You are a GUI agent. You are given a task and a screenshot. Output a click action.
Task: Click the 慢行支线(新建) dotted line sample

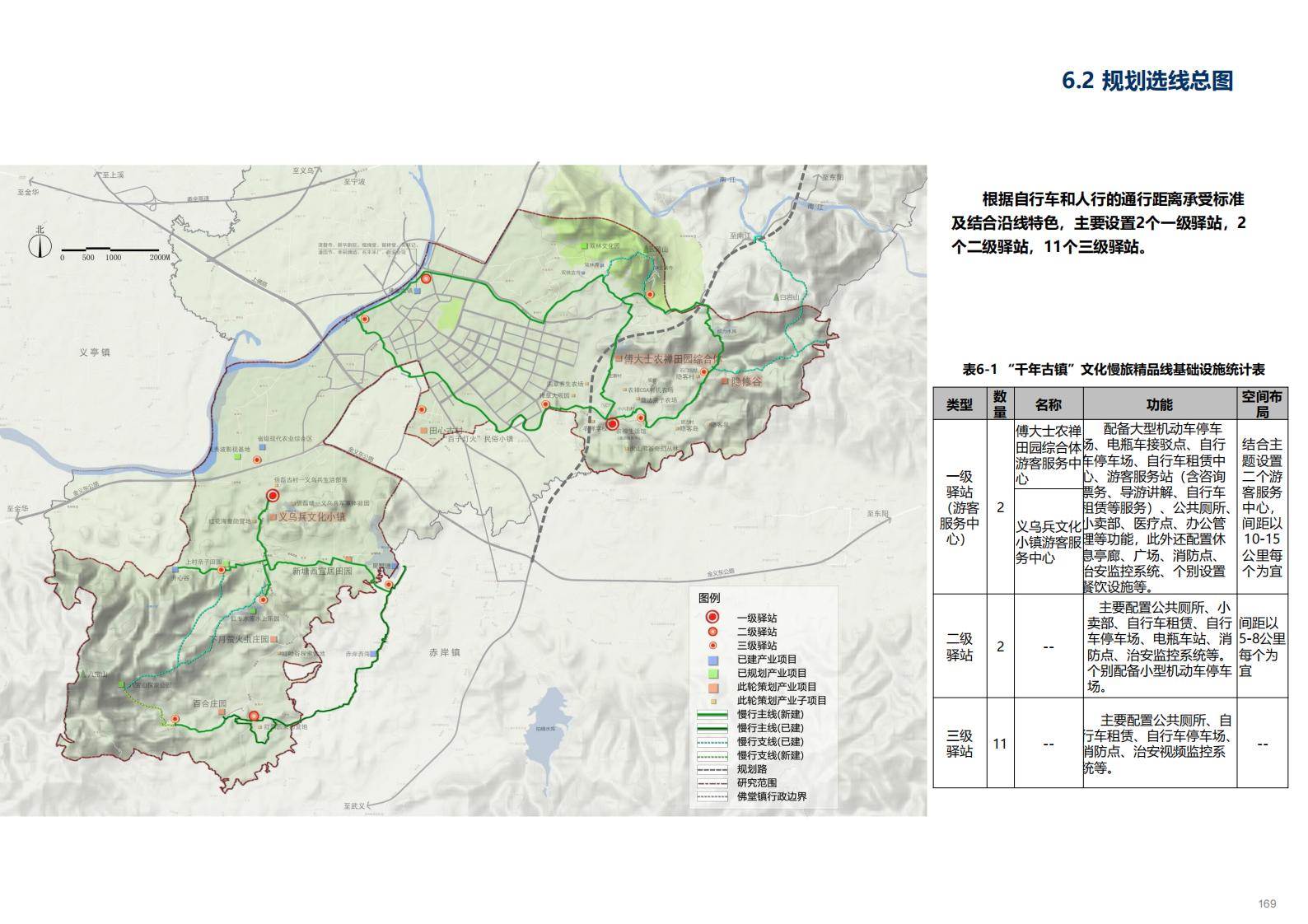[712, 755]
